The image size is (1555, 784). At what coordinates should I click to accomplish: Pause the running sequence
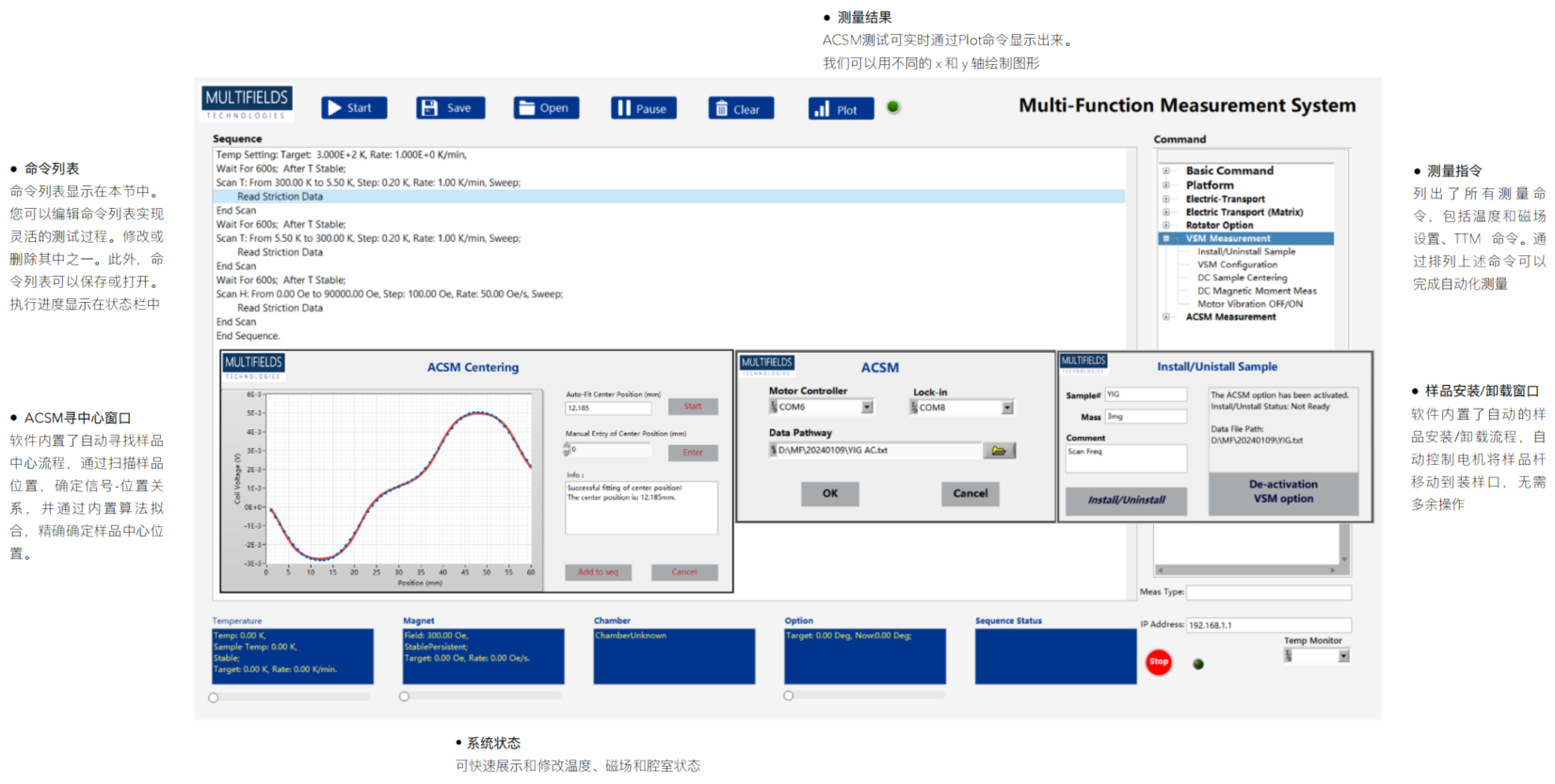(643, 108)
